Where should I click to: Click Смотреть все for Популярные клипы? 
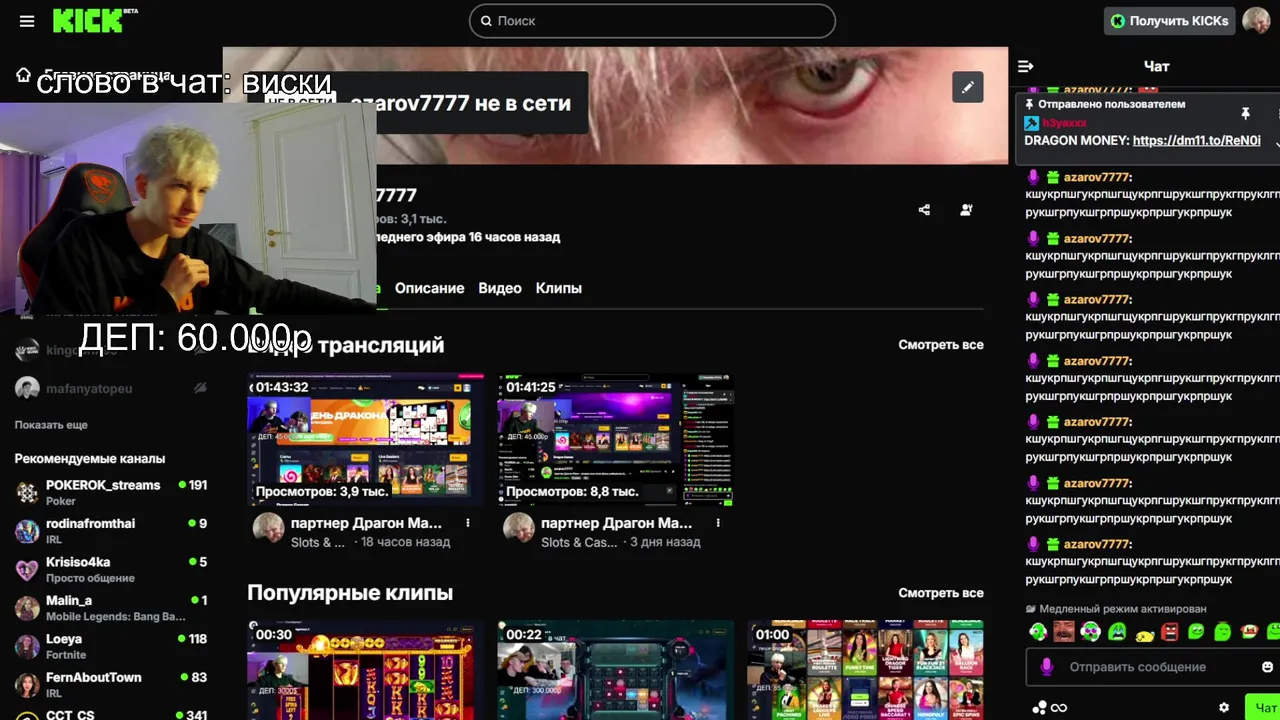[x=940, y=592]
